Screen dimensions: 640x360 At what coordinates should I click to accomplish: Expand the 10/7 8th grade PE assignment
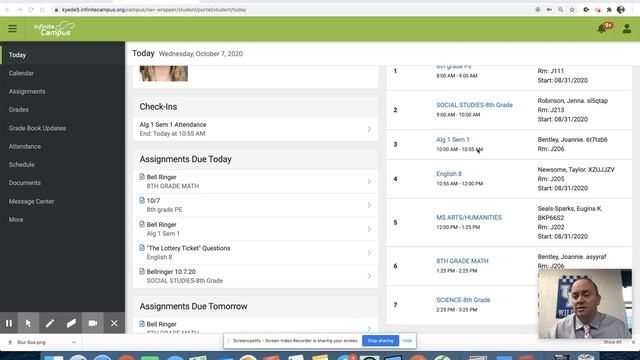(x=256, y=205)
